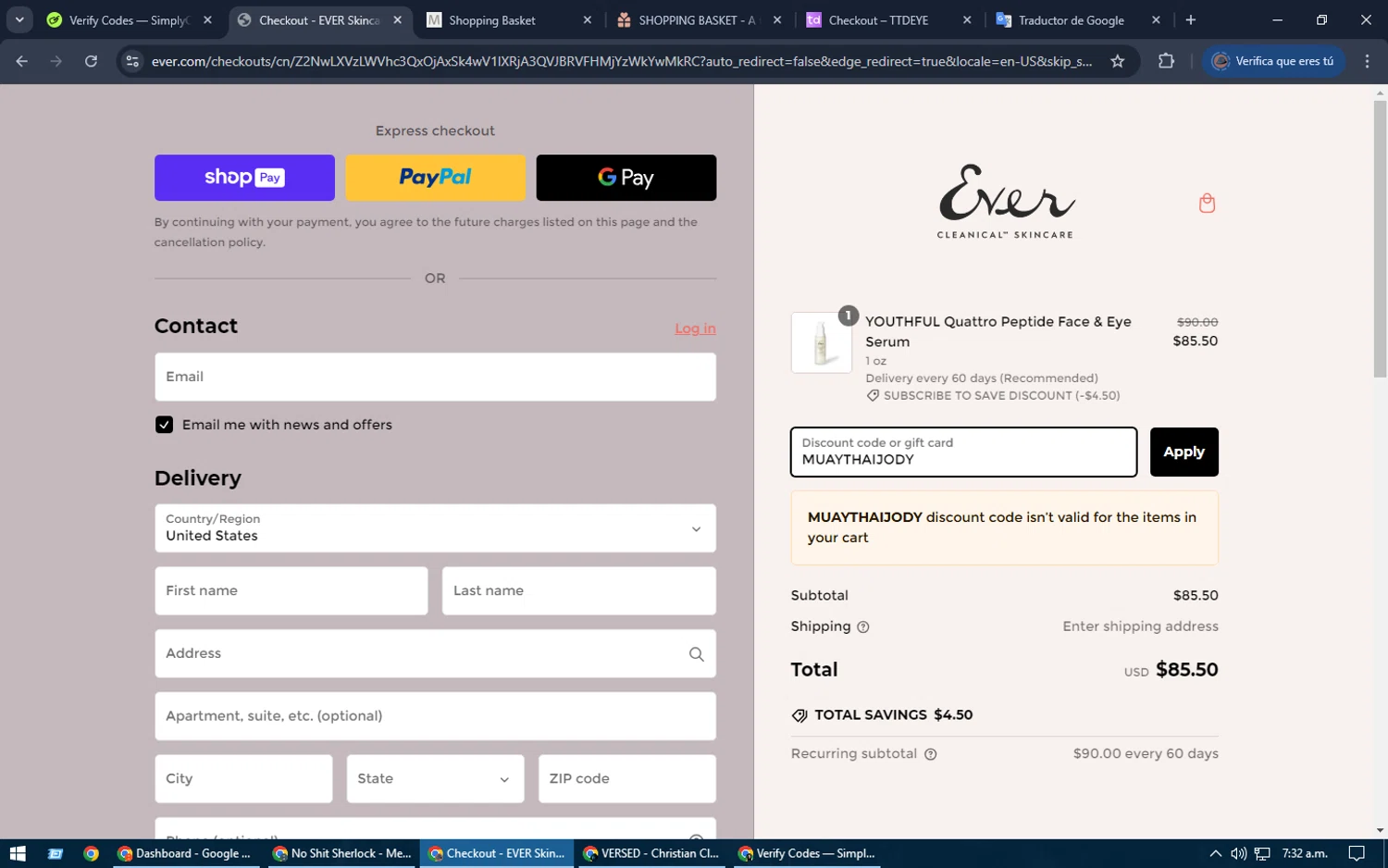Click the City input field

[243, 779]
